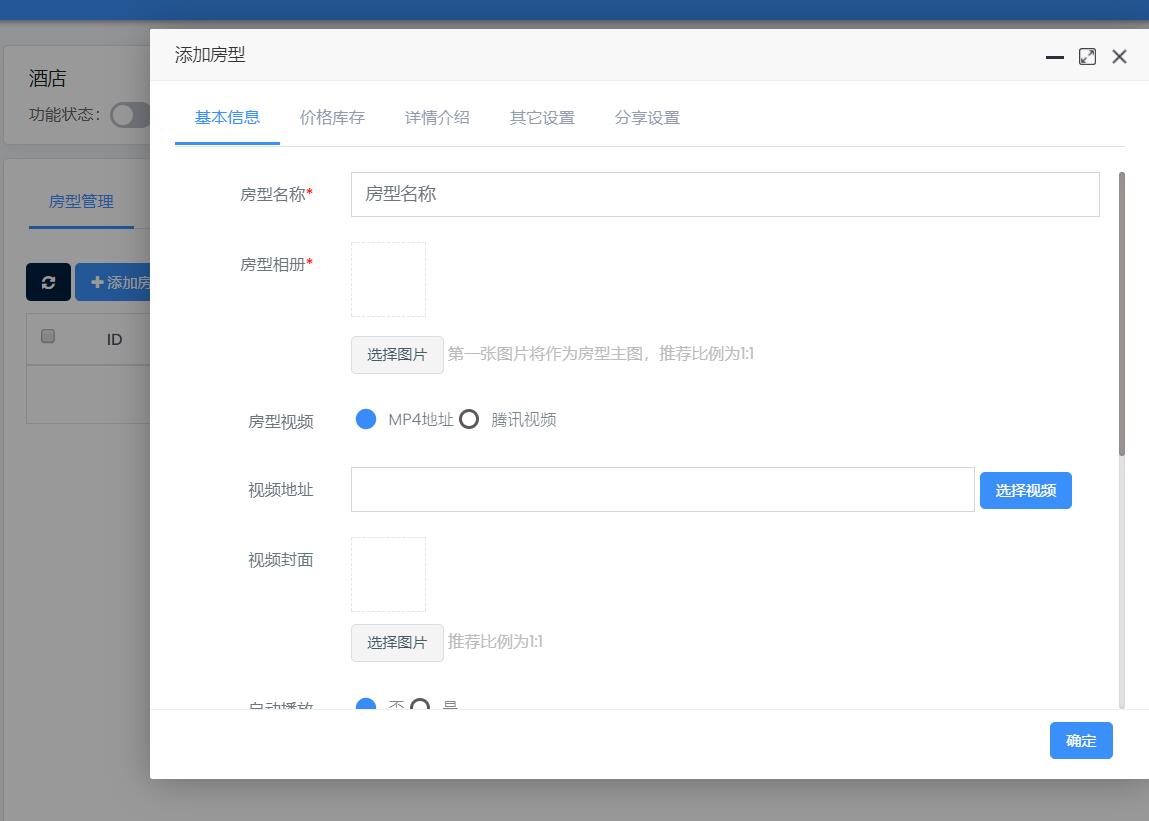This screenshot has width=1149, height=821.
Task: Click the empty 视频封面 image placeholder
Action: click(388, 575)
